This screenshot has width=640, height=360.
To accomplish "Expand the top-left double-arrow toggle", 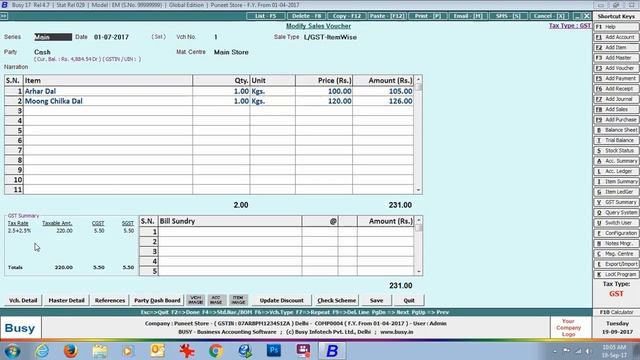I will [4, 16].
